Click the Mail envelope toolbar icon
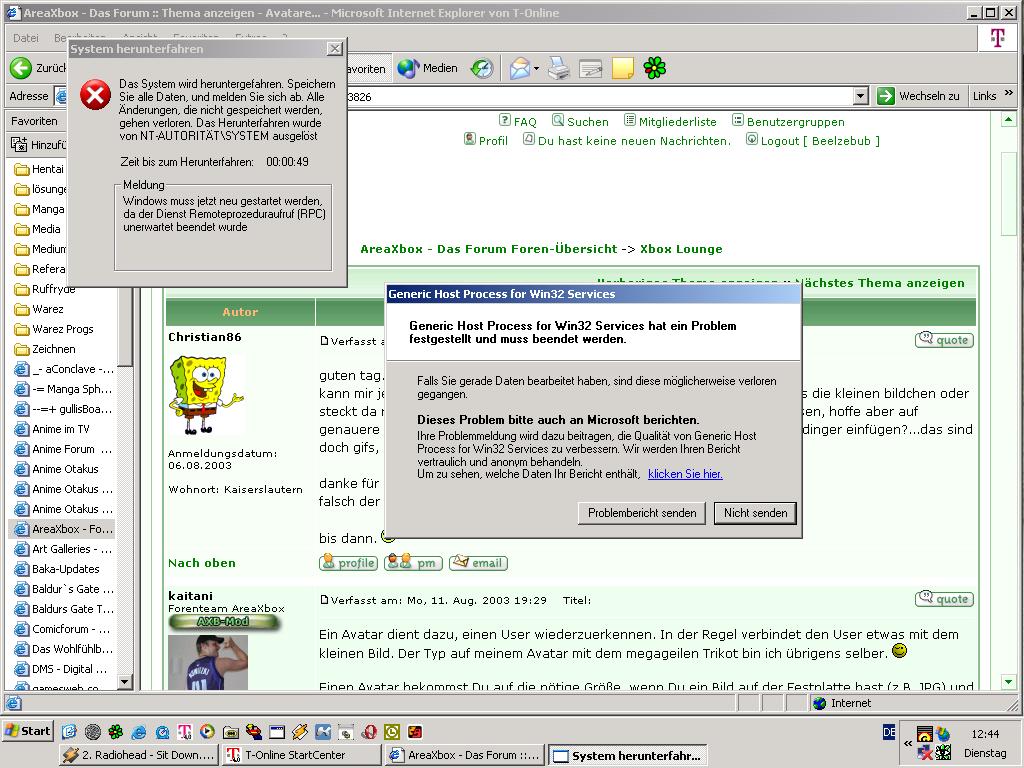The width and height of the screenshot is (1024, 768). pos(520,69)
